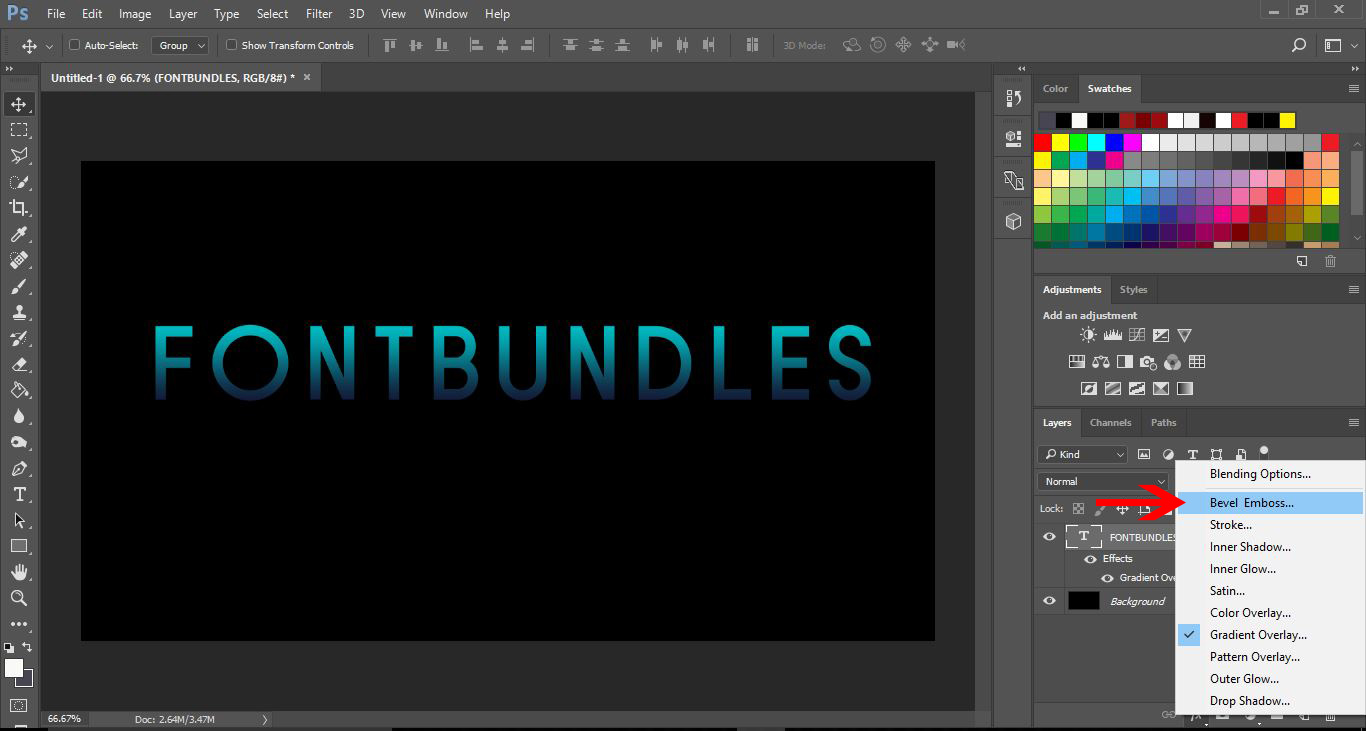The image size is (1366, 731).
Task: Activate the Crop tool
Action: (18, 208)
